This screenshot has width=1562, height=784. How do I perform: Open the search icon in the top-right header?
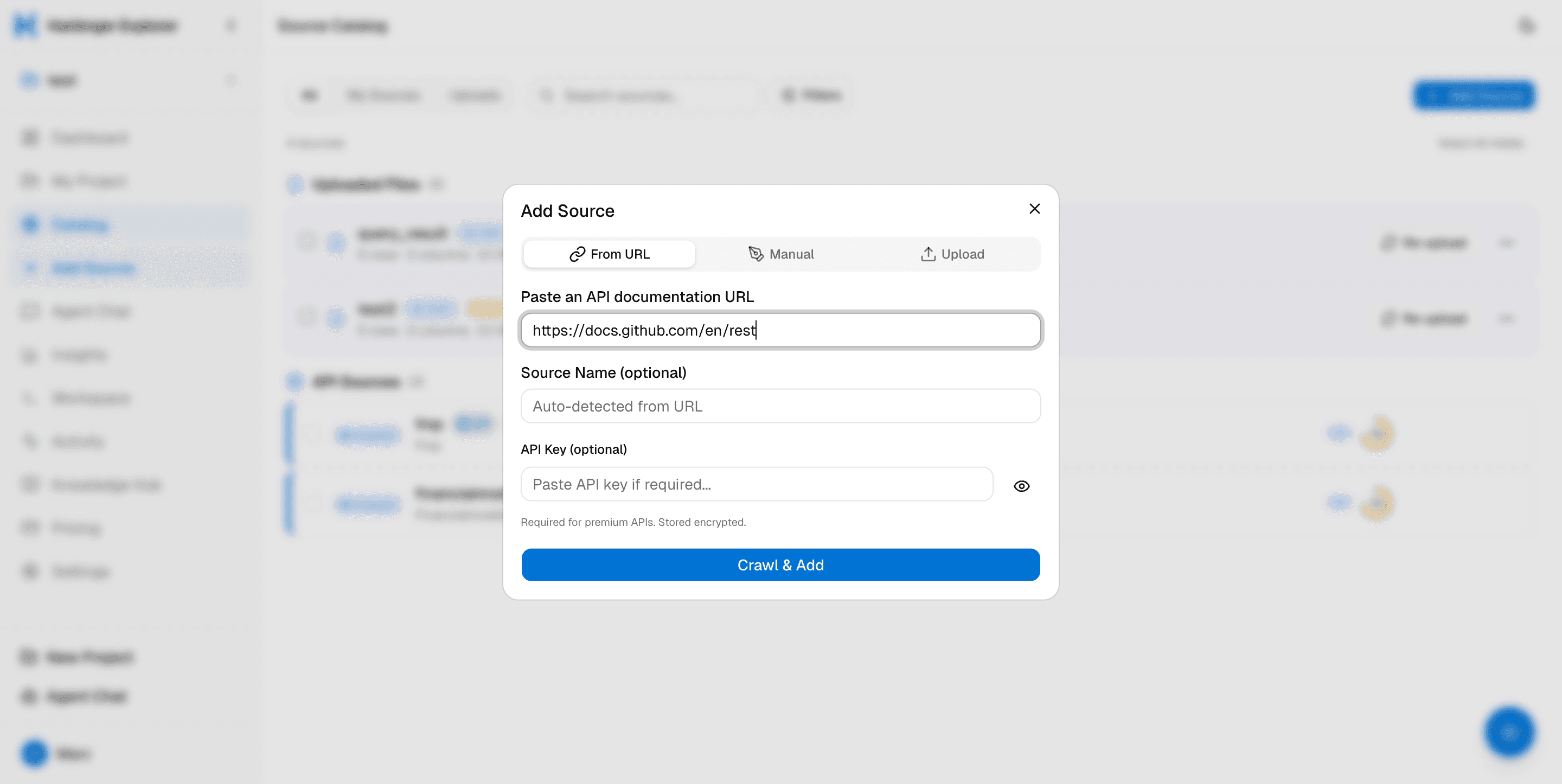click(x=1527, y=25)
